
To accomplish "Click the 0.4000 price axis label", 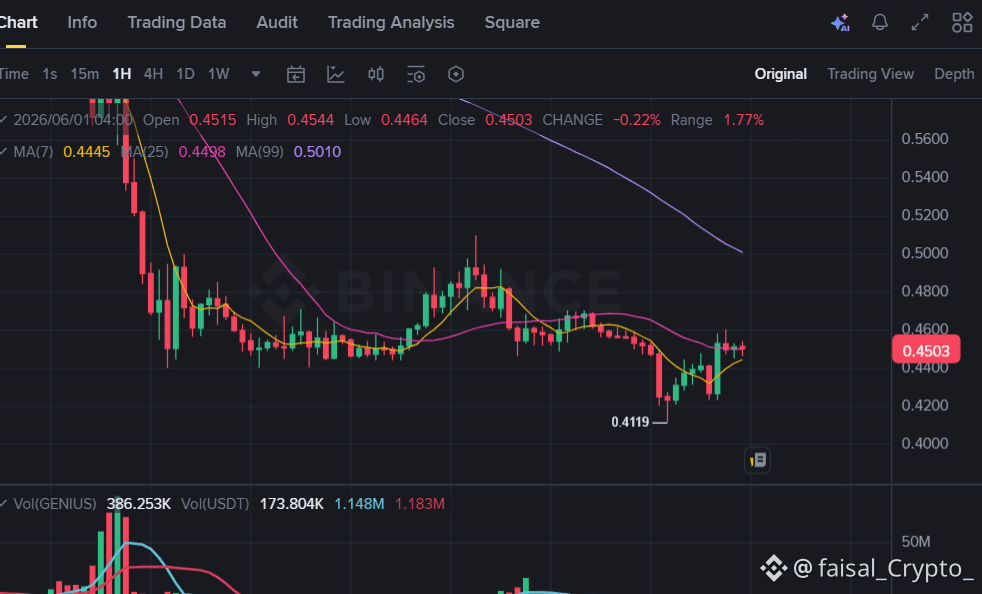I will [924, 443].
